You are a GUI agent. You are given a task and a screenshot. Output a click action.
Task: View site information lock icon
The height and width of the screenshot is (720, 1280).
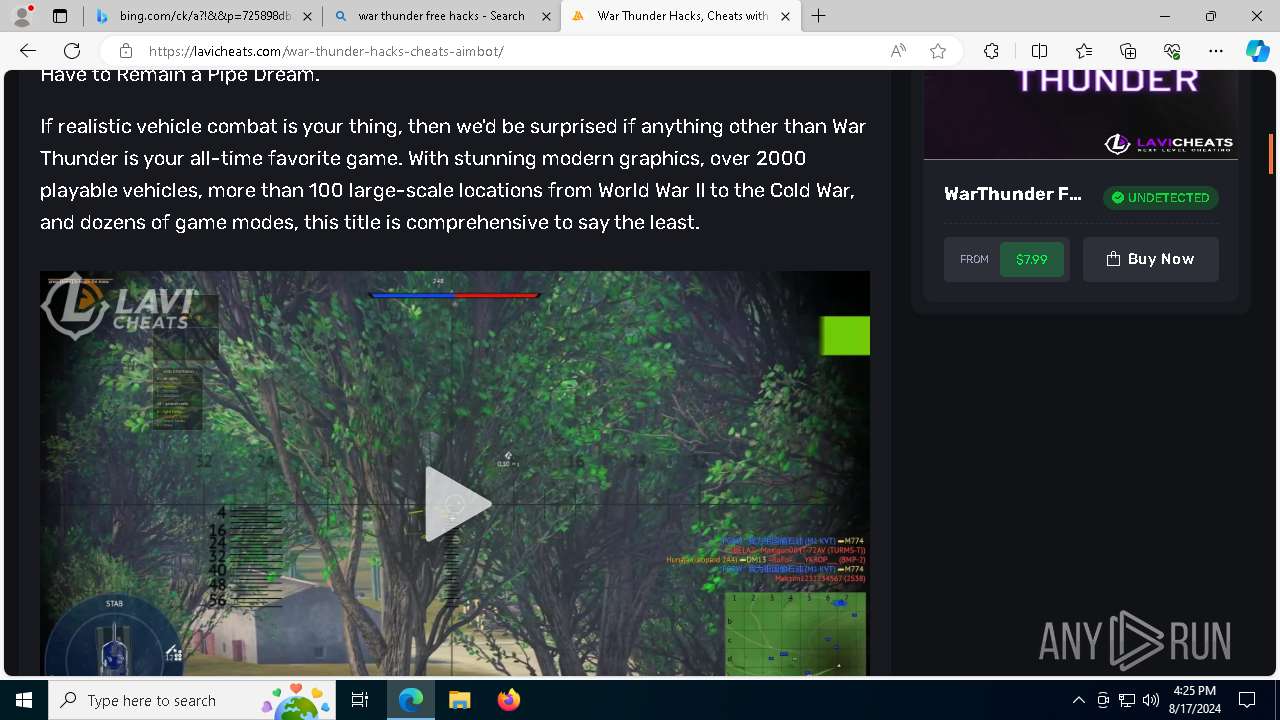125,51
